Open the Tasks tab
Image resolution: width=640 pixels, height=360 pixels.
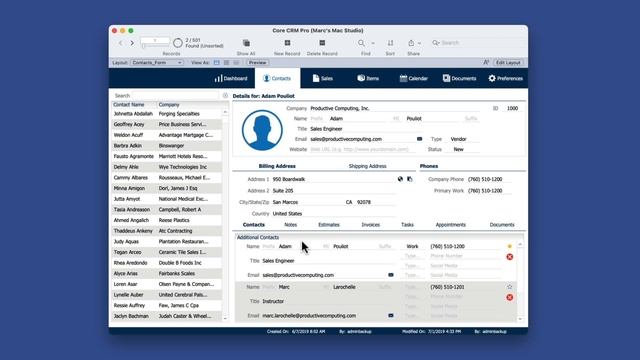(407, 224)
